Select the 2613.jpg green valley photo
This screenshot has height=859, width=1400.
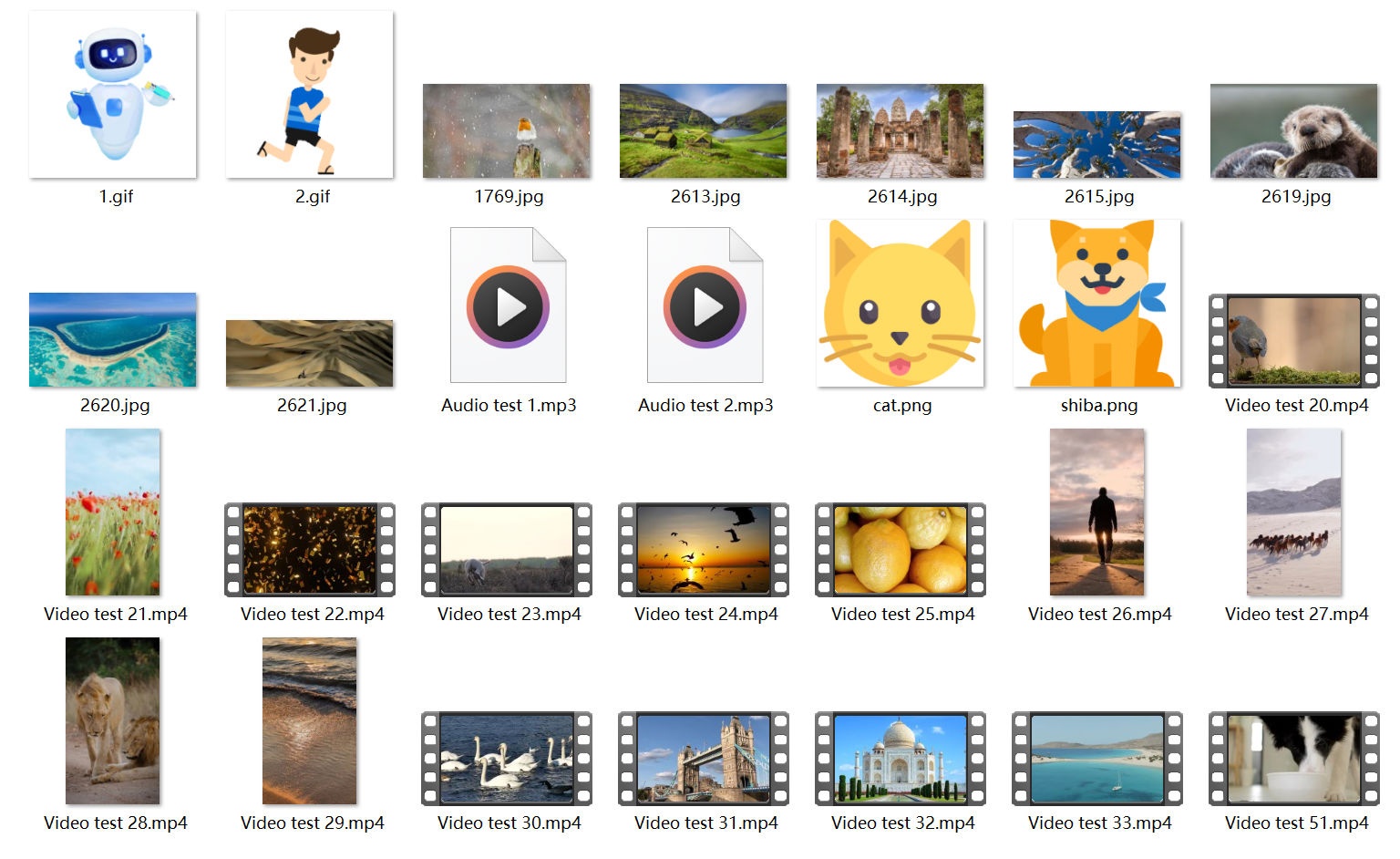click(704, 131)
